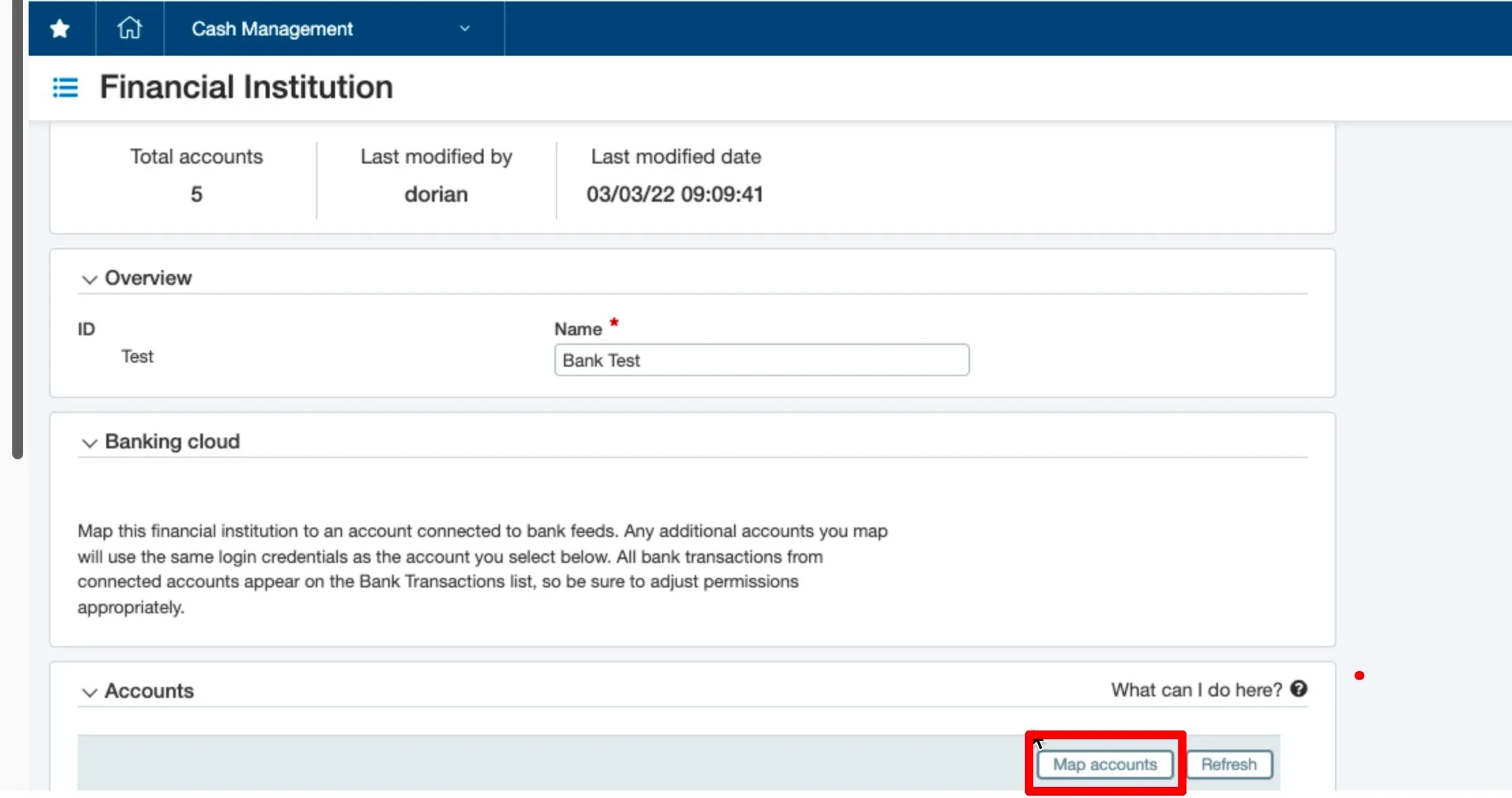Select the ID value 'Test'
This screenshot has height=798, width=1512.
click(x=138, y=356)
